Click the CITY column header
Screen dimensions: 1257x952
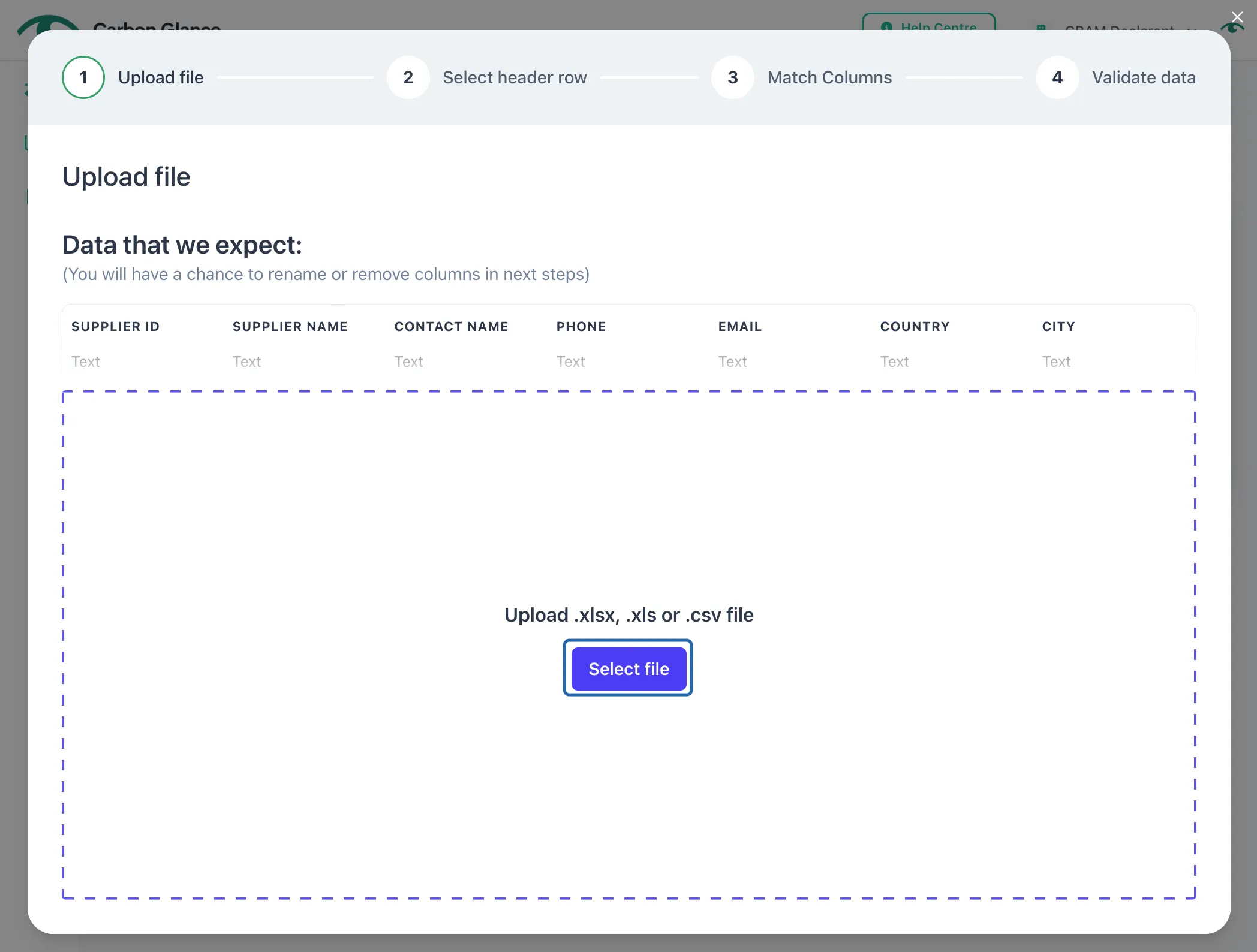[x=1058, y=327]
